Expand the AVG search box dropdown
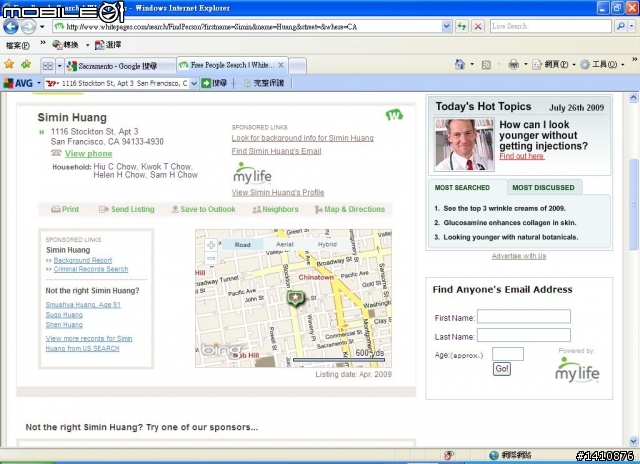The height and width of the screenshot is (464, 640). (194, 83)
